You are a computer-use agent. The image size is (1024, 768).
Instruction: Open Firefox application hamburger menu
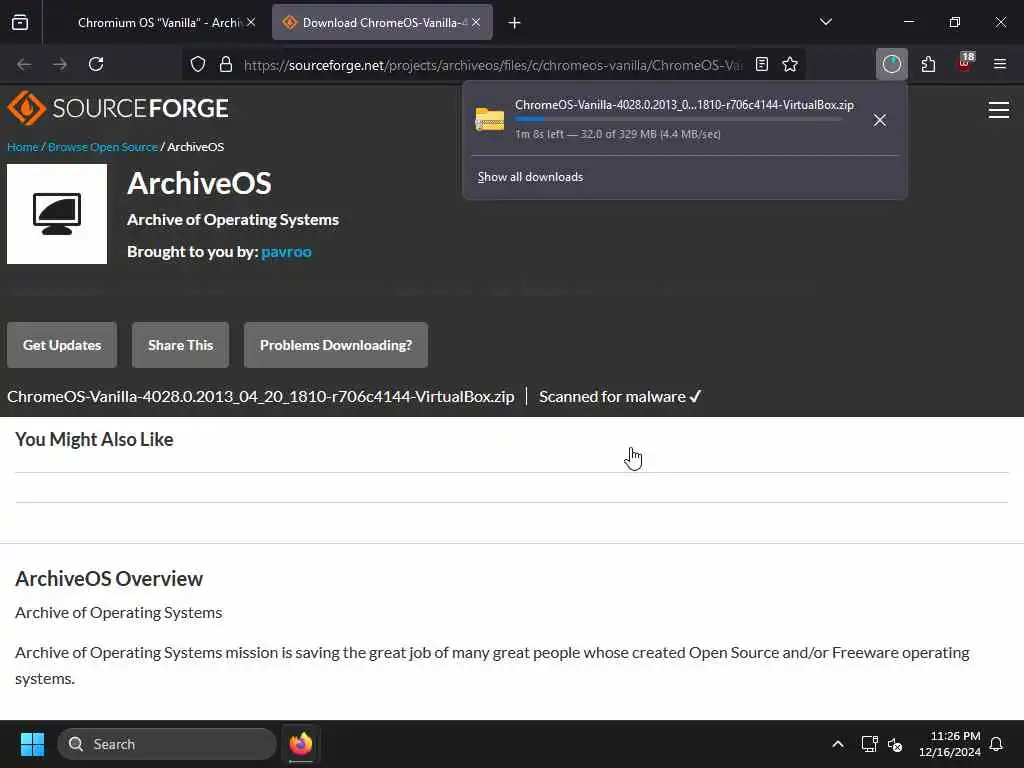point(1000,64)
